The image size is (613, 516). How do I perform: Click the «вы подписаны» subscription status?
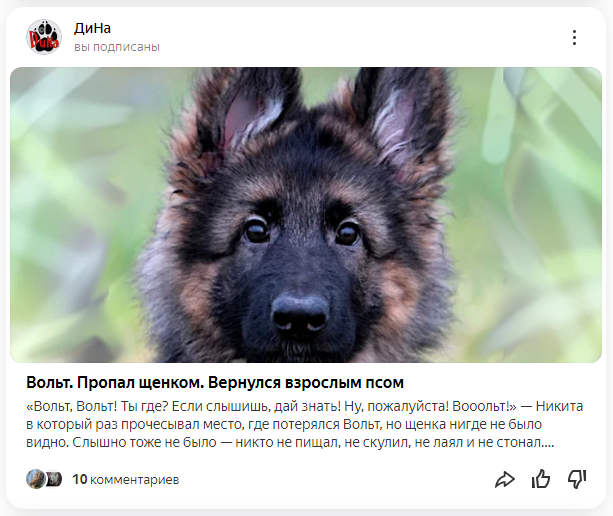[117, 47]
